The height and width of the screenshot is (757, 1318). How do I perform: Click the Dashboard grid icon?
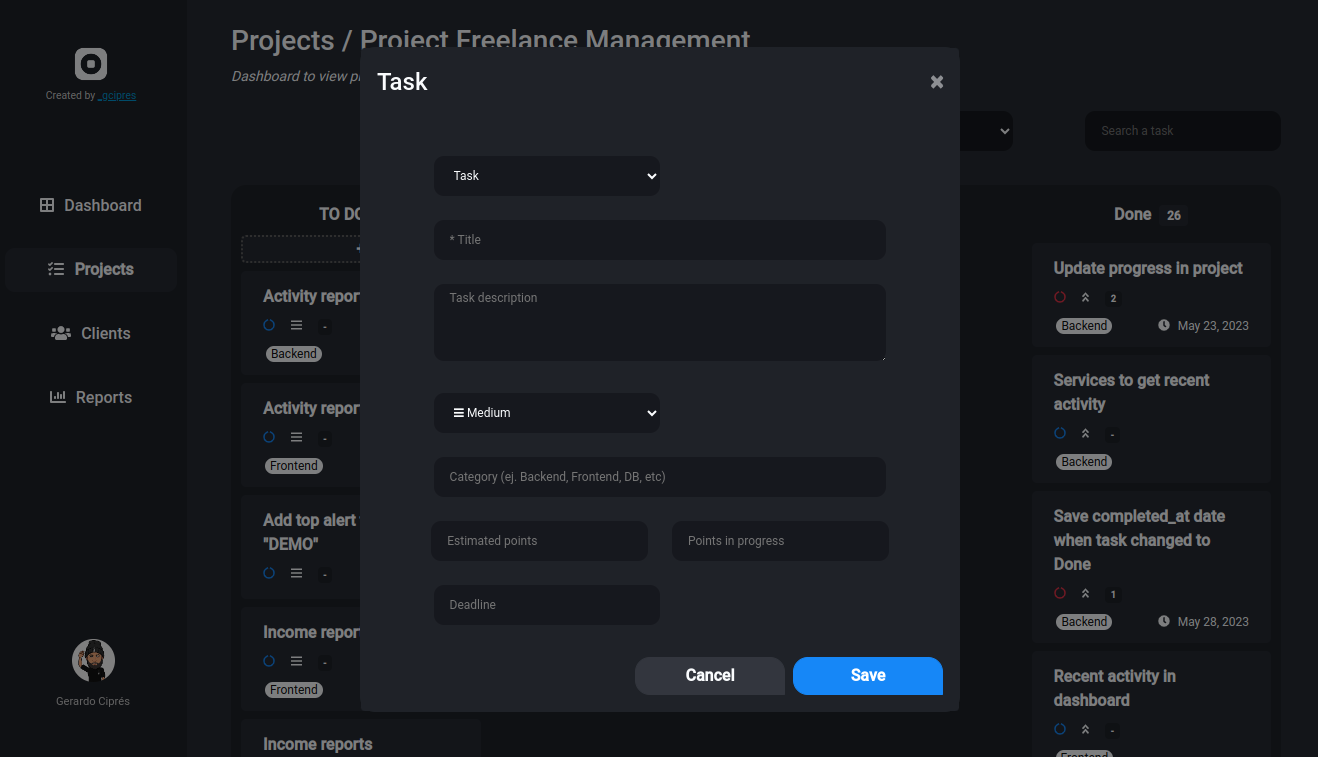pyautogui.click(x=47, y=205)
